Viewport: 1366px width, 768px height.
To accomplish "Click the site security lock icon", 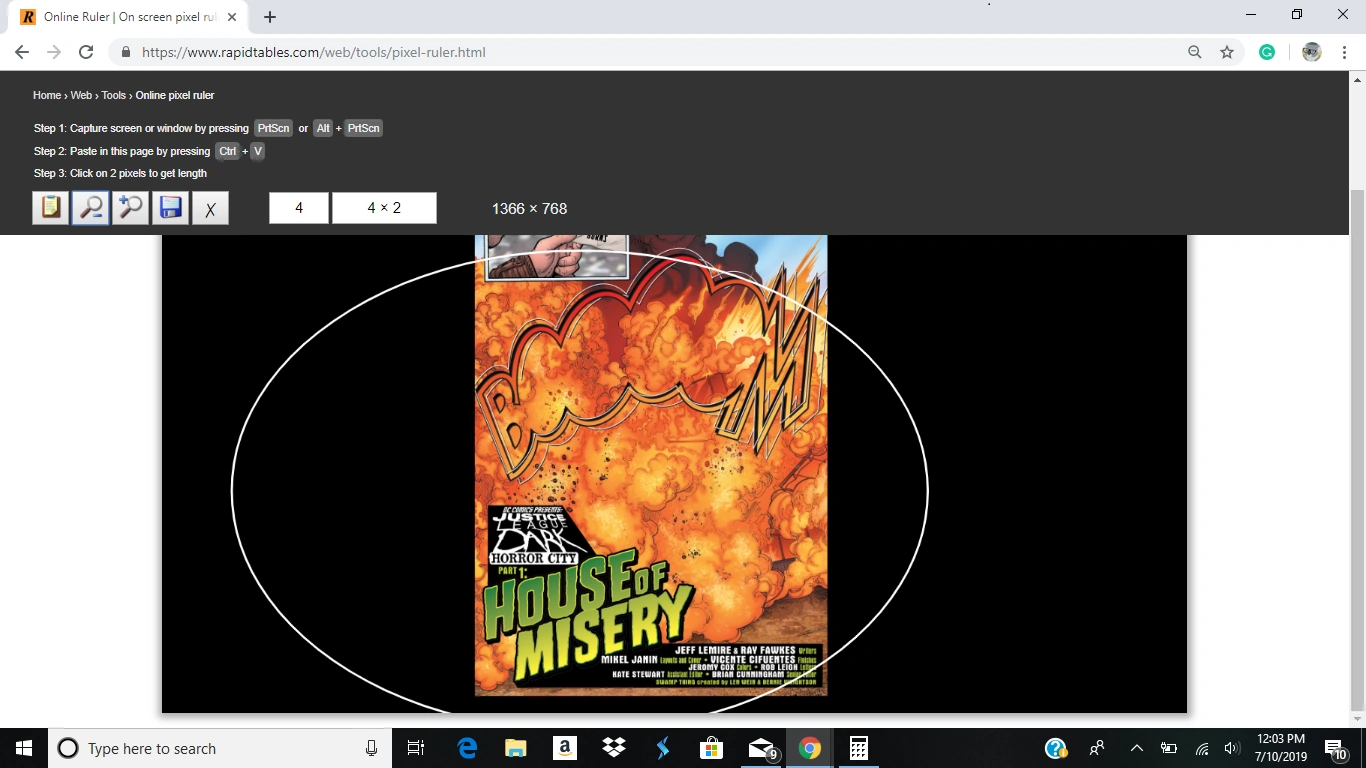I will [126, 52].
